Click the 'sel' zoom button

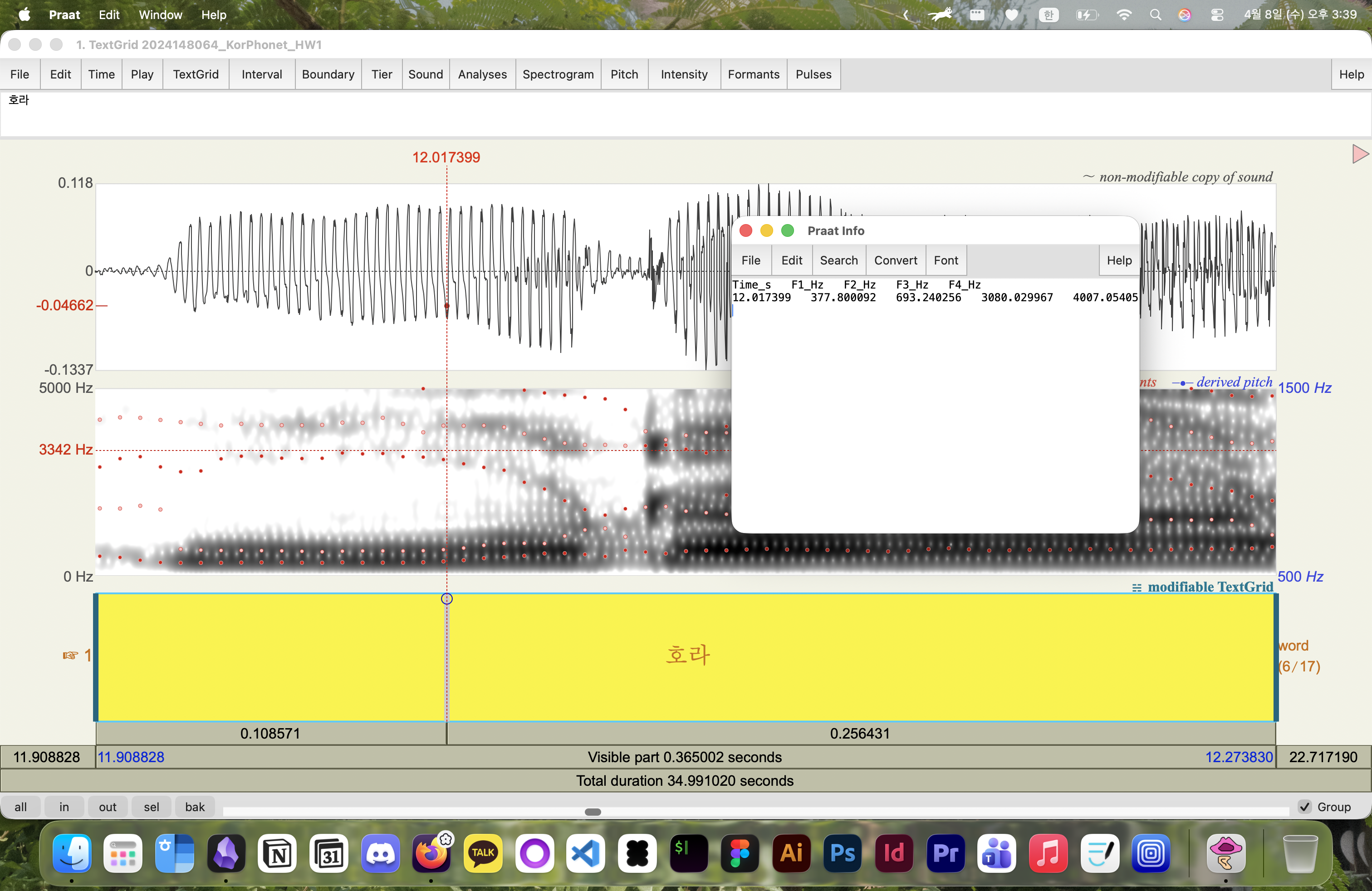click(x=152, y=807)
